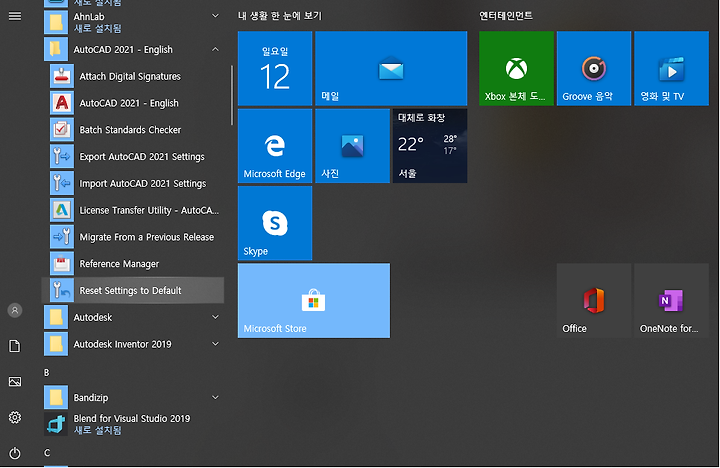Open the hamburger menu icon
720x468 pixels.
coord(15,16)
